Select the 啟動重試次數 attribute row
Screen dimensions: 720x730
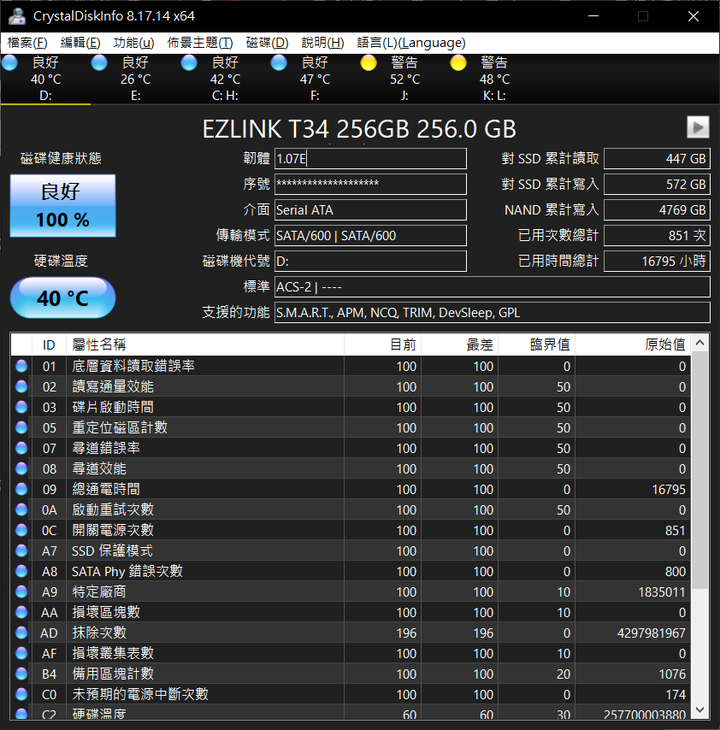pos(351,509)
